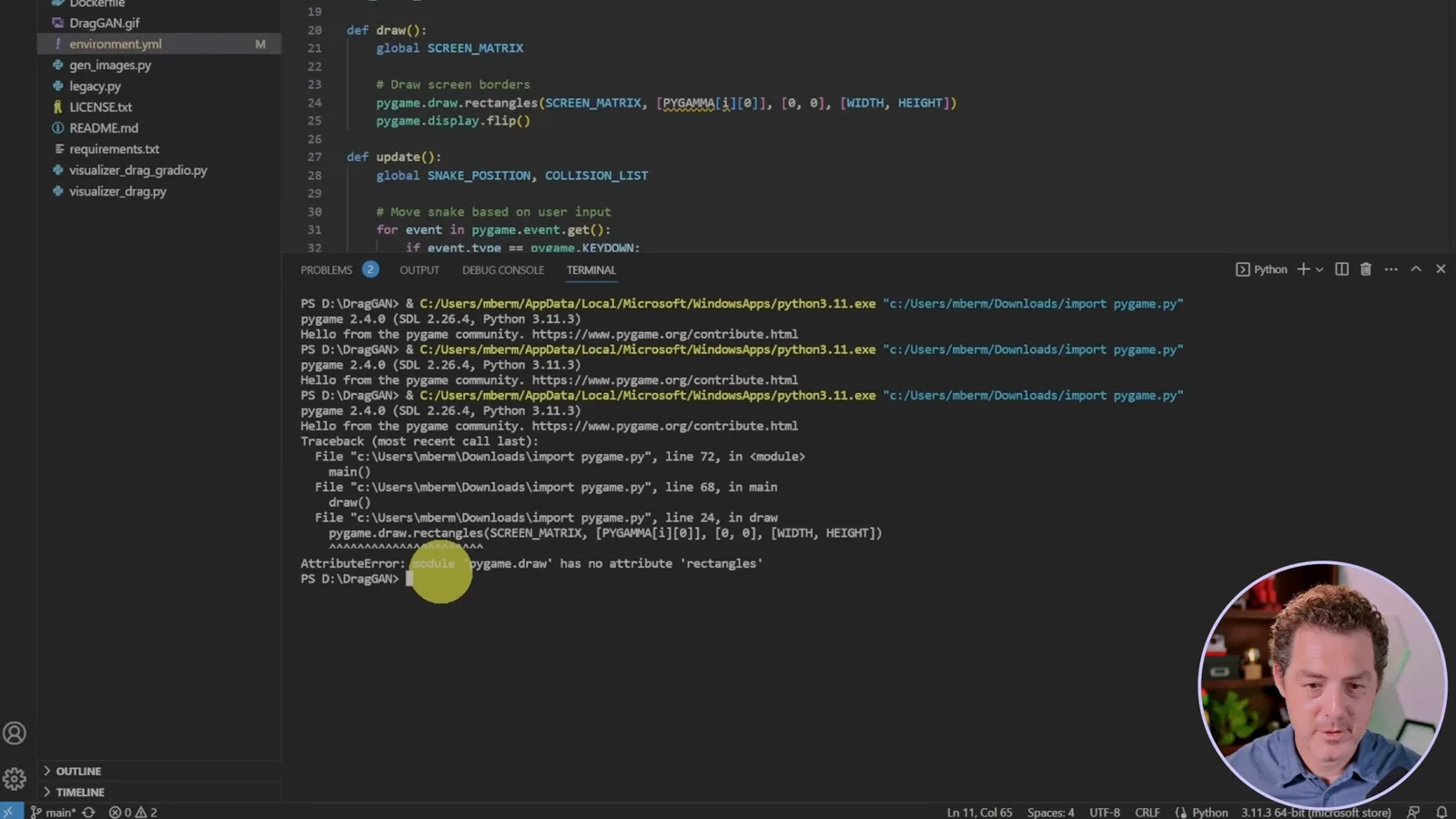Split the terminal panel
1456x819 pixels.
[1341, 269]
